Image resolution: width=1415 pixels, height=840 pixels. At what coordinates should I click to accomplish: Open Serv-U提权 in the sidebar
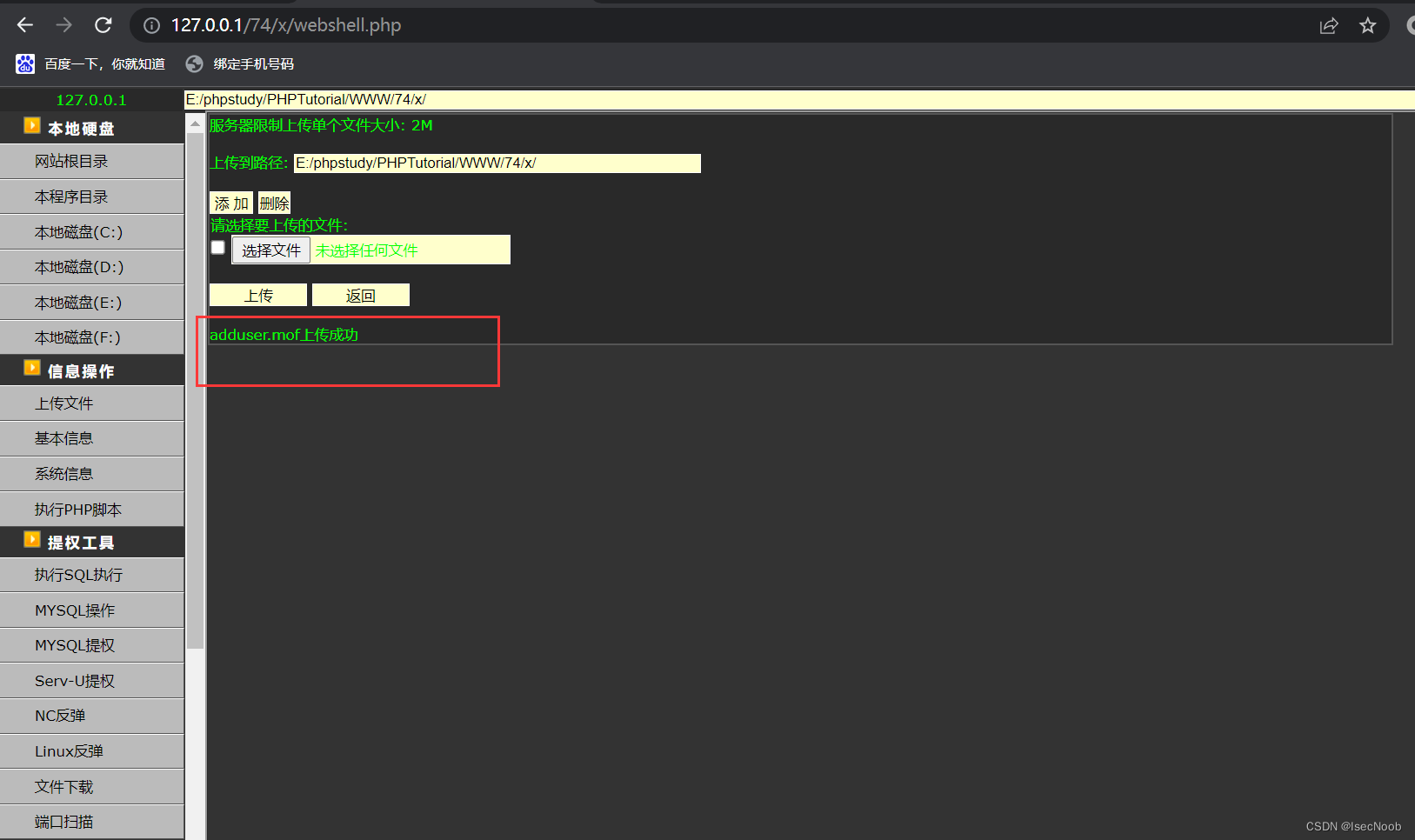[x=92, y=681]
